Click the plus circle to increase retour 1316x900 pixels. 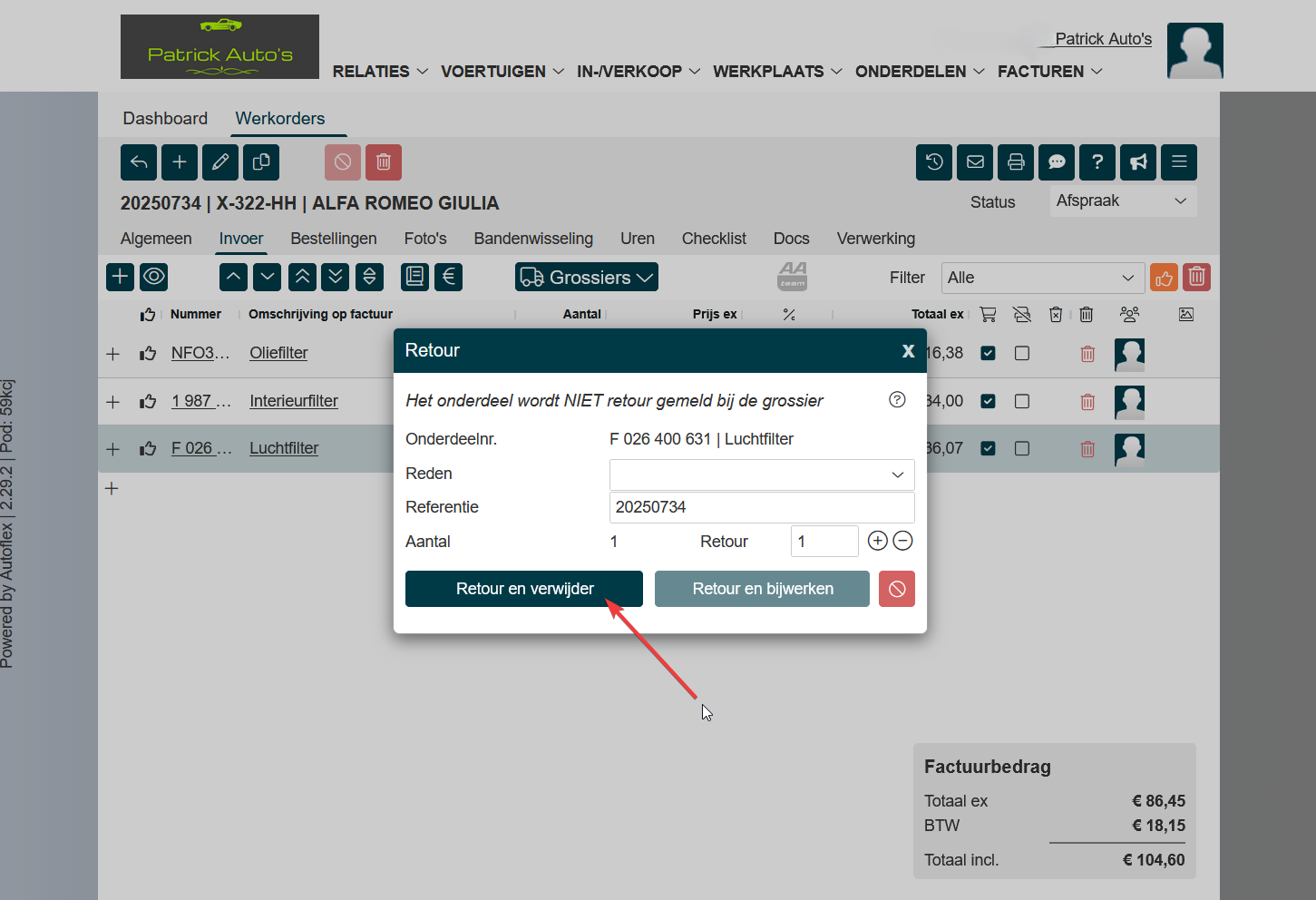tap(877, 542)
